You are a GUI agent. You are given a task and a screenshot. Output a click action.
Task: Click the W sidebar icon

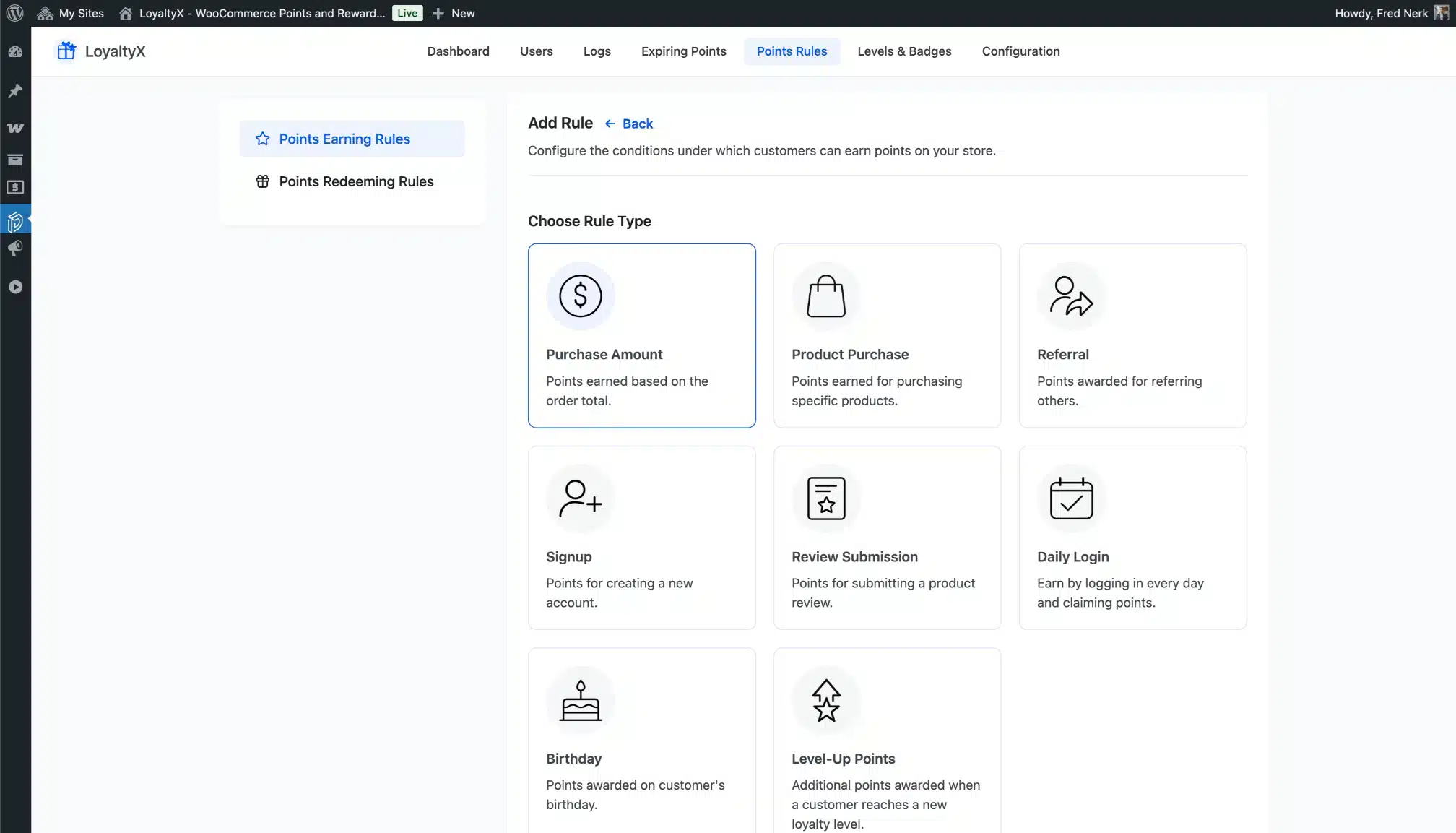pyautogui.click(x=14, y=128)
